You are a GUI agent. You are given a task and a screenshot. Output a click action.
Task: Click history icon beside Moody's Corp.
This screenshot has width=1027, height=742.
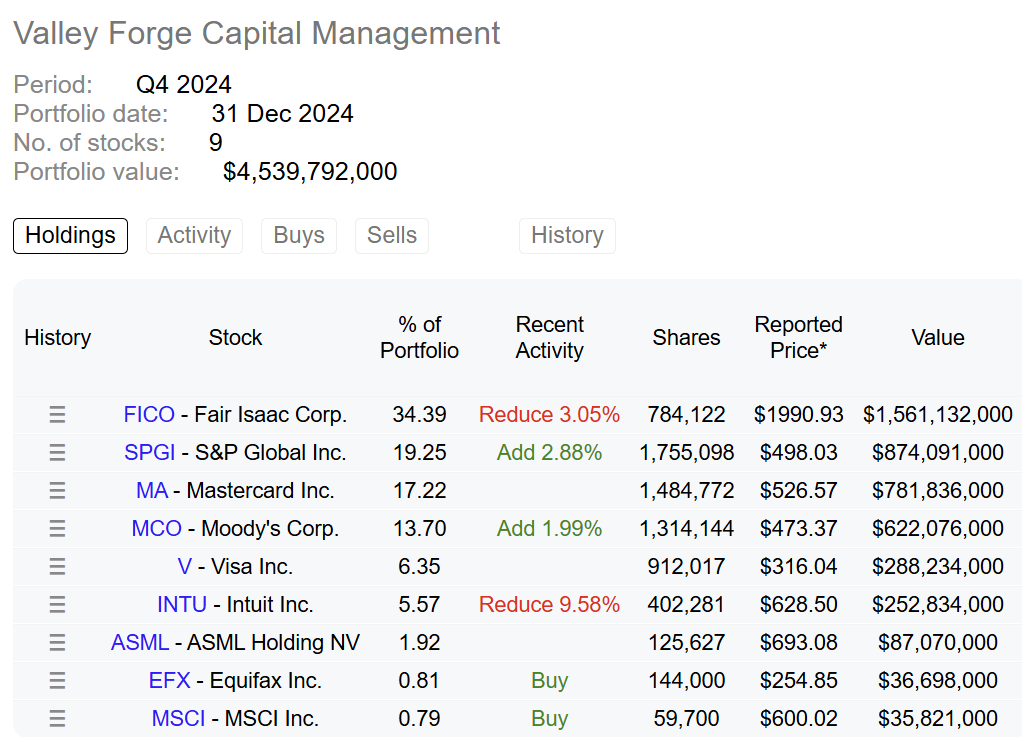tap(57, 528)
